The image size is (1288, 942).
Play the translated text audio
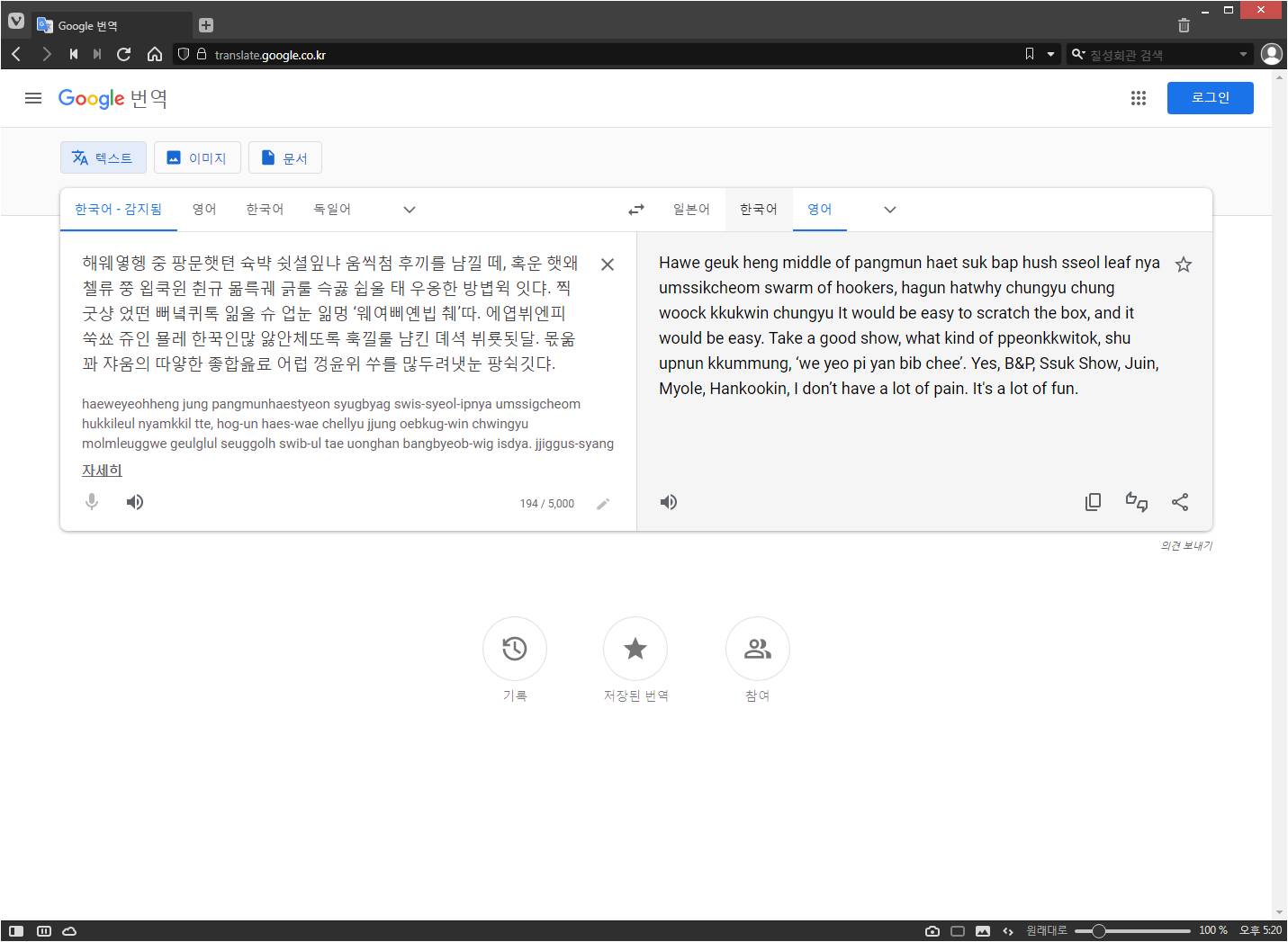pos(669,502)
